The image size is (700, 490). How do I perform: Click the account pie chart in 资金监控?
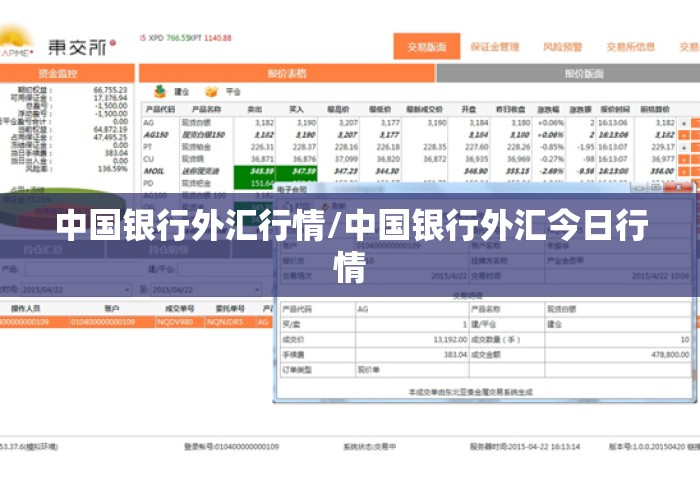click(x=60, y=208)
